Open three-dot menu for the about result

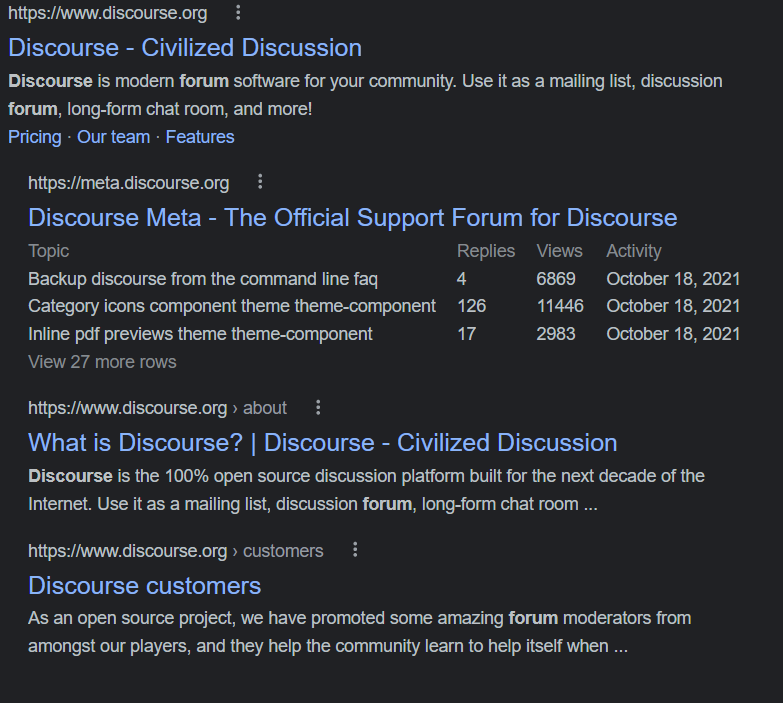pos(318,408)
